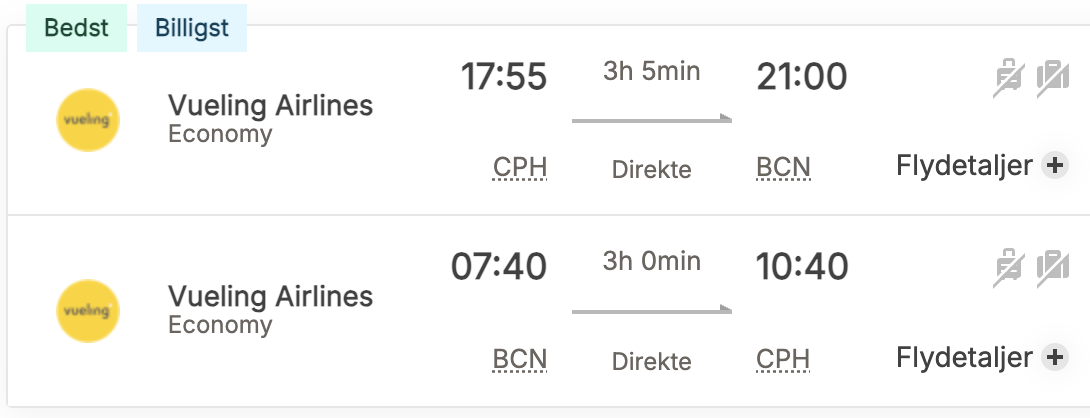Select the Billigst tag

tap(191, 28)
